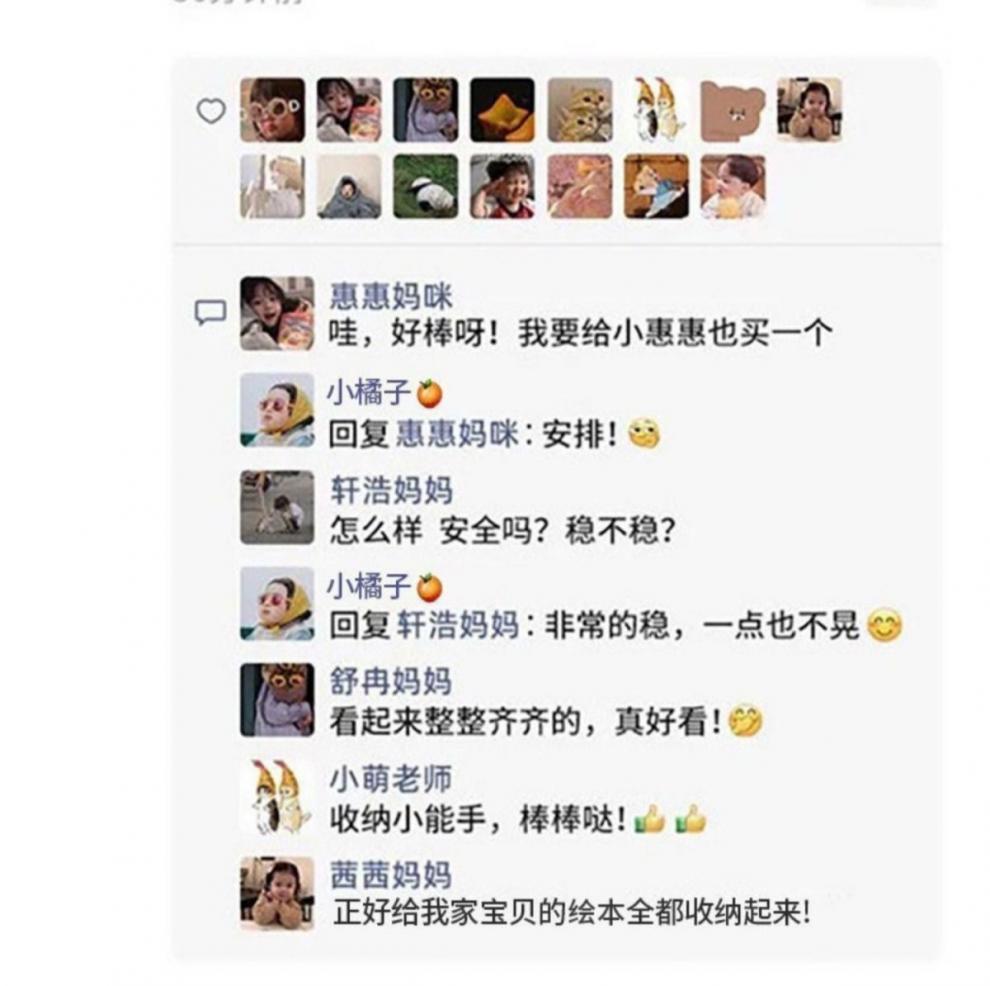Image resolution: width=990 pixels, height=986 pixels.
Task: Click the heart like icon
Action: pyautogui.click(x=211, y=110)
